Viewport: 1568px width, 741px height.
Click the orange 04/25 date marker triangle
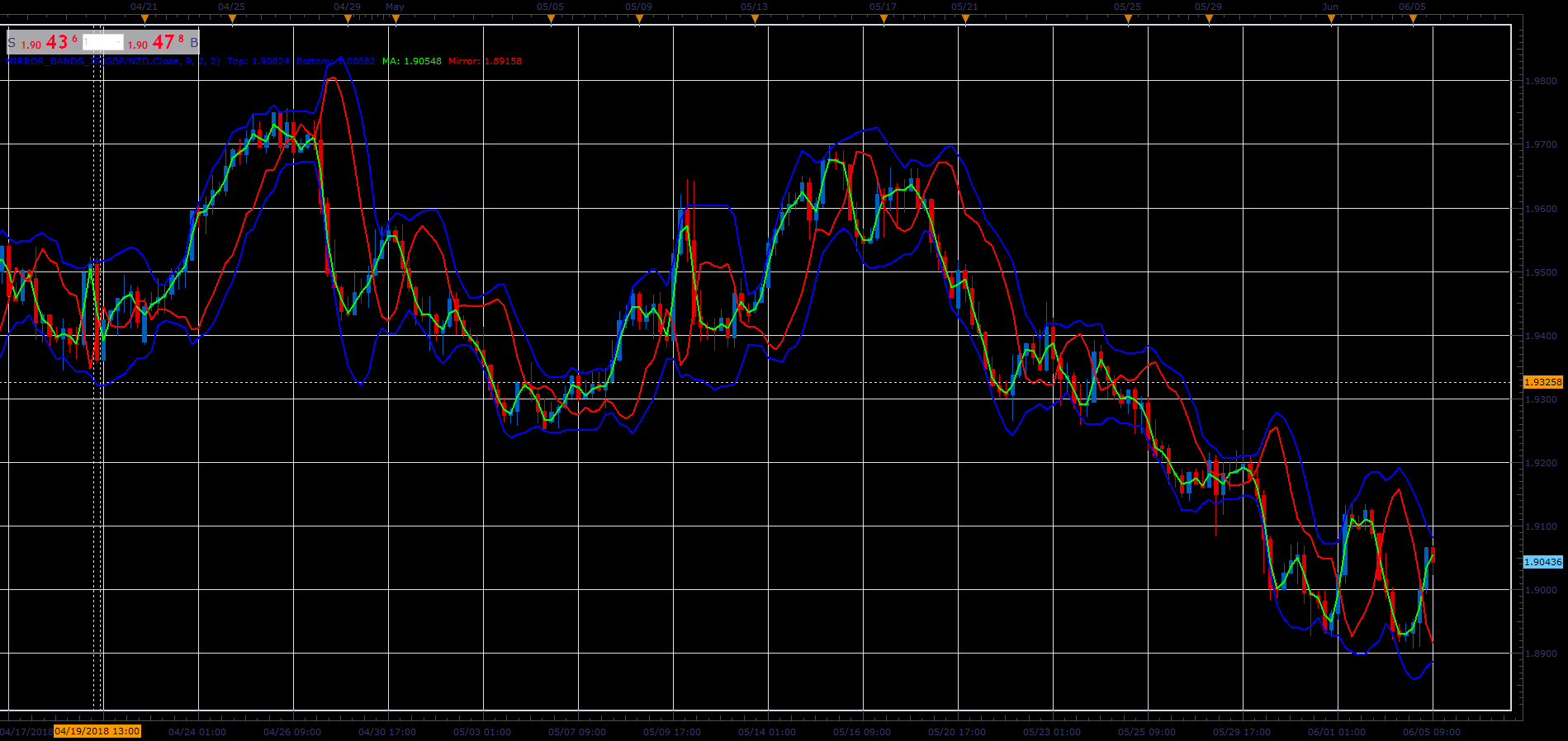[232, 18]
